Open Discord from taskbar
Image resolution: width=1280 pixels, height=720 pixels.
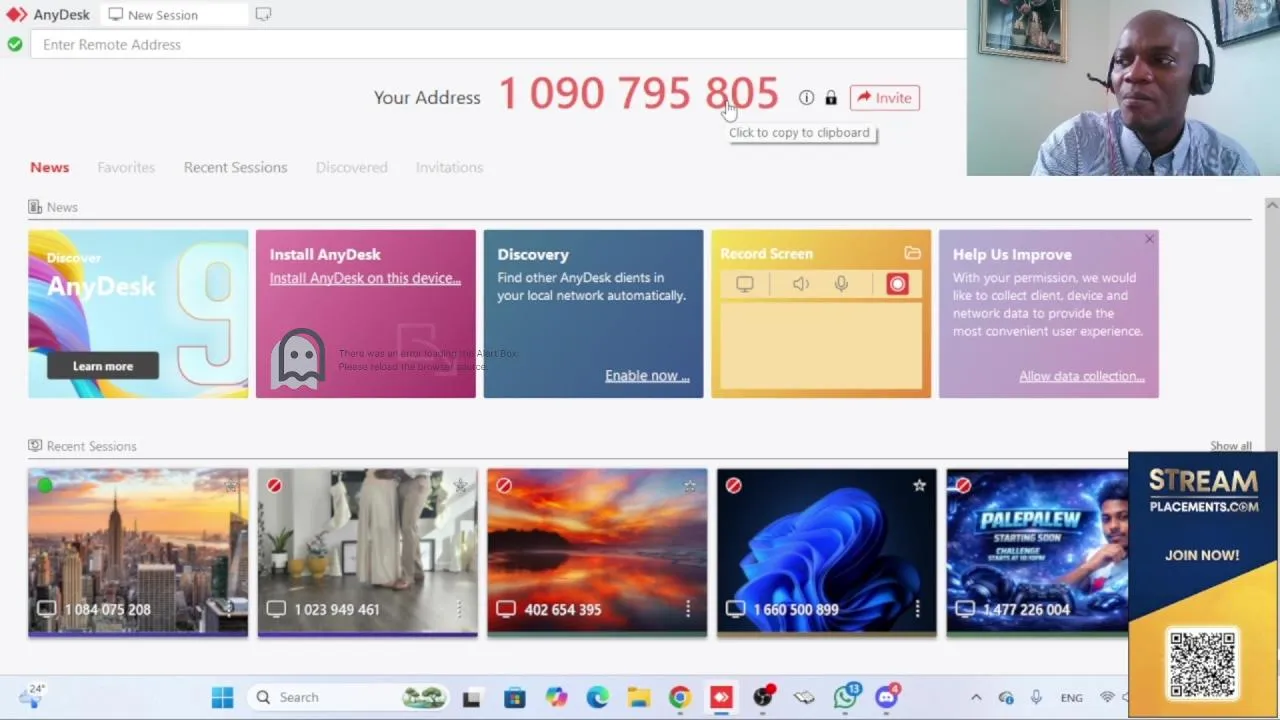tap(887, 697)
